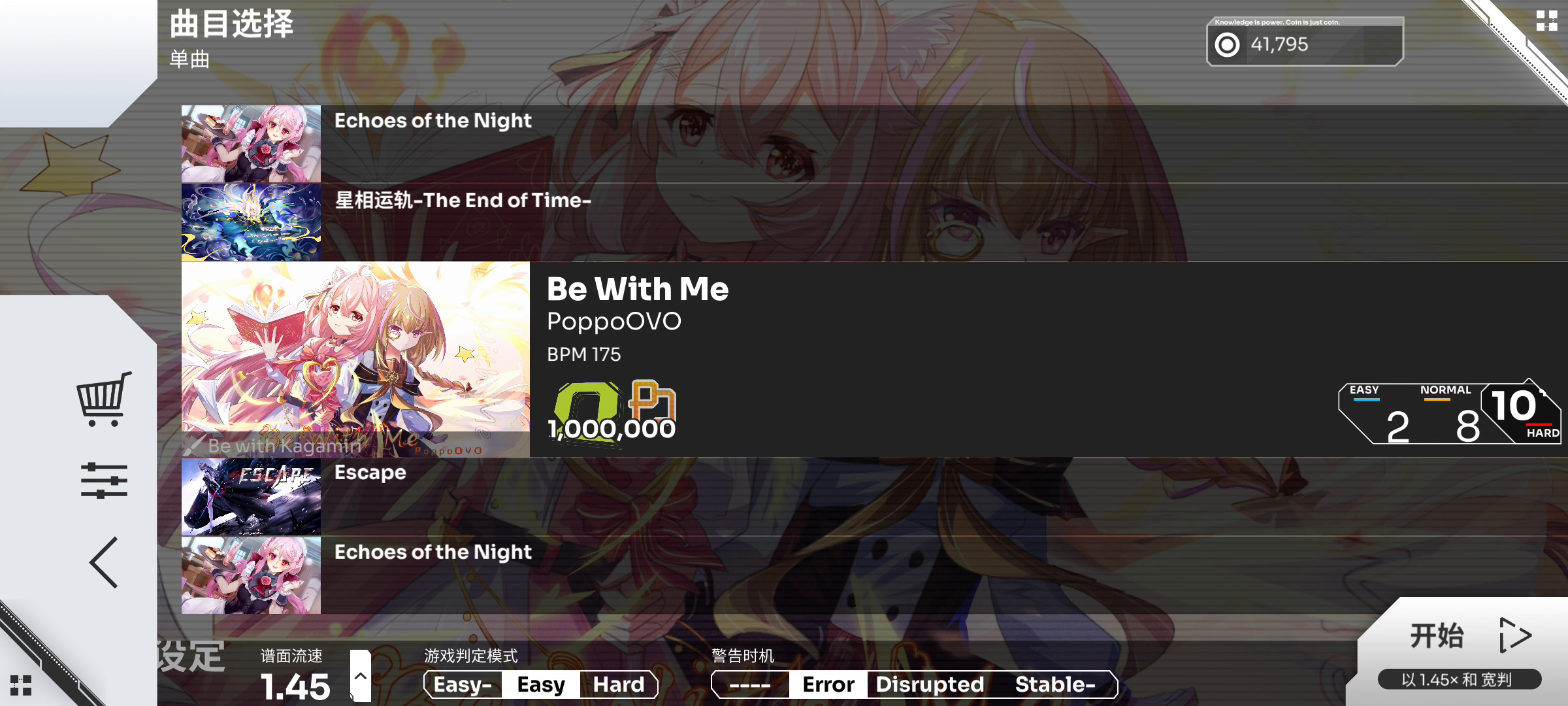Open the four-squares menu icon at top right
The height and width of the screenshot is (706, 1568).
pos(1546,20)
